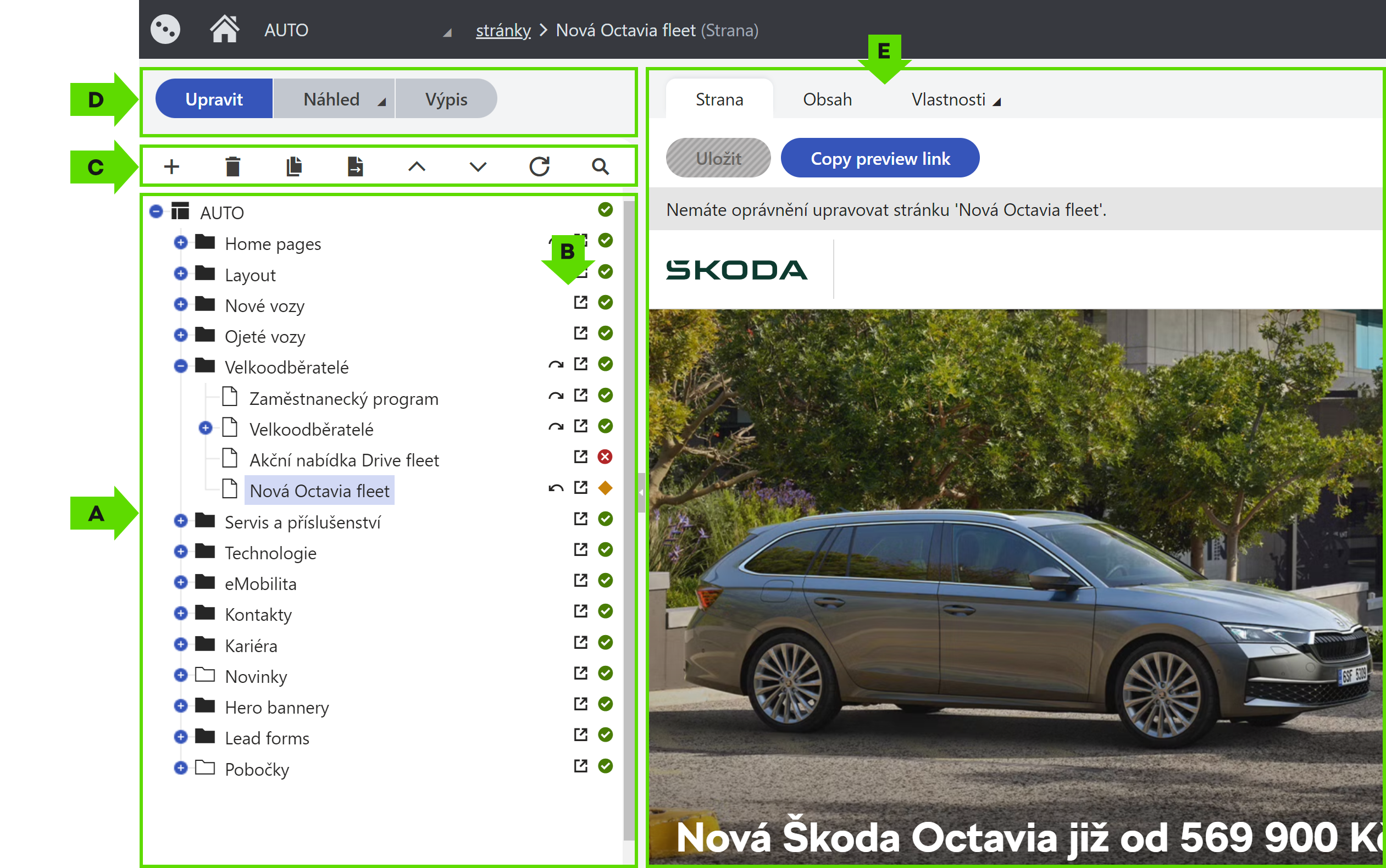Click the home icon in top bar

tap(224, 29)
